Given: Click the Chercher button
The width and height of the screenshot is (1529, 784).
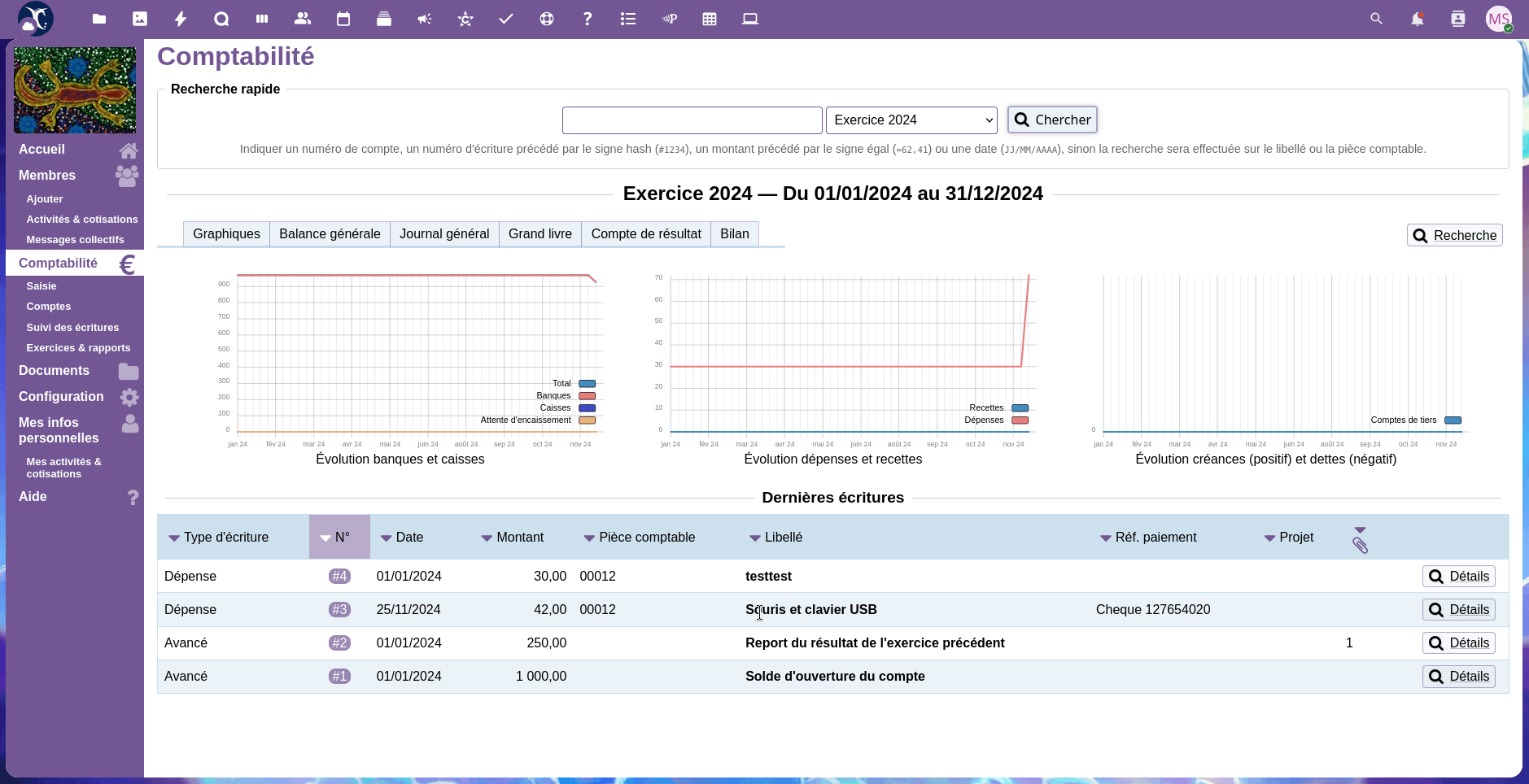Looking at the screenshot, I should tap(1052, 120).
